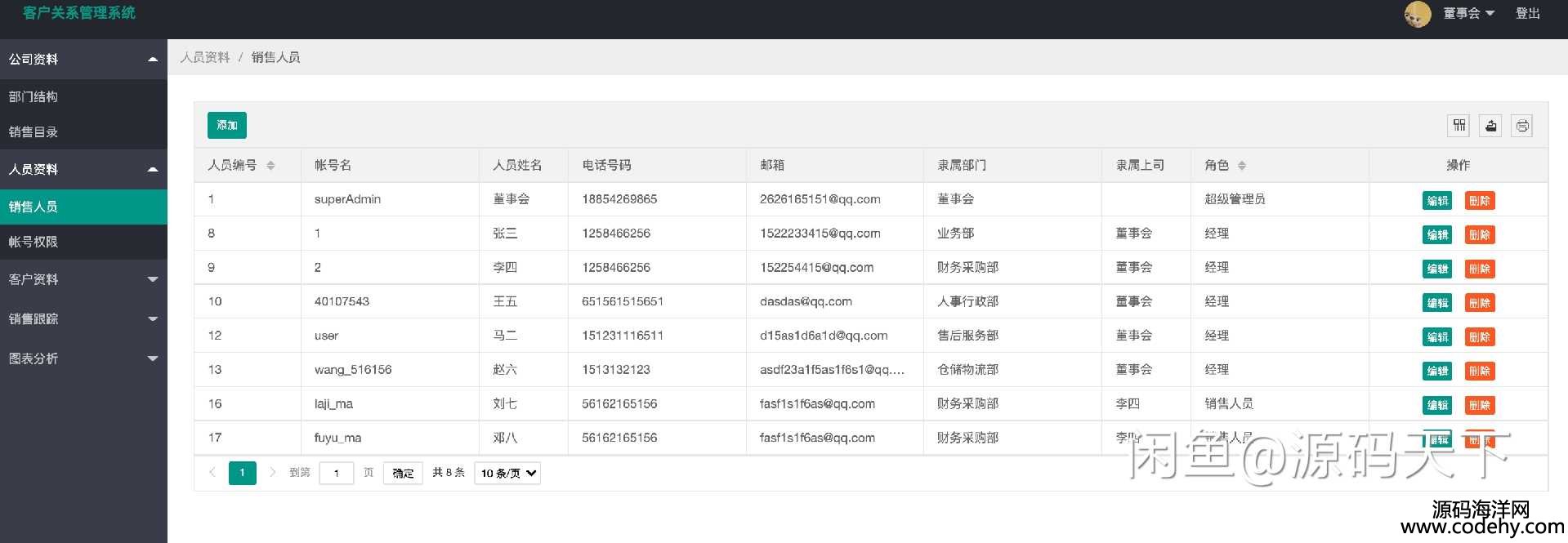Expand the 客户资料 menu section
Viewport: 1568px width, 543px height.
pyautogui.click(x=83, y=279)
